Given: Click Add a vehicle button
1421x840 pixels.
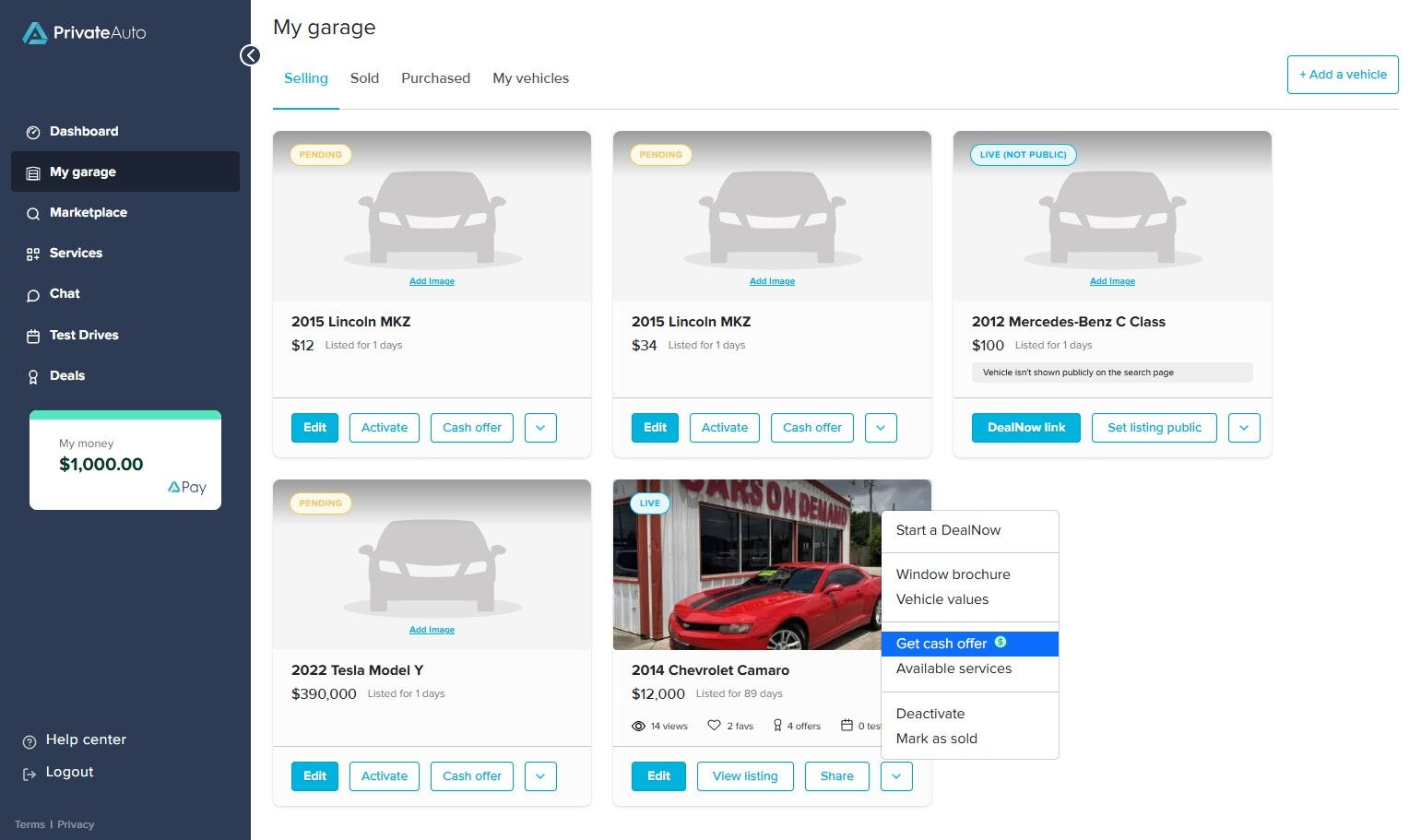Looking at the screenshot, I should [1343, 75].
